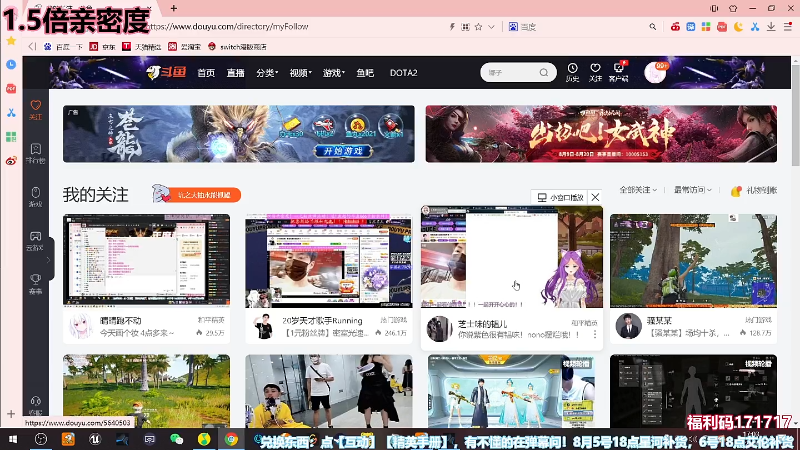Open the 最常访问 sort dropdown
The height and width of the screenshot is (450, 800).
(692, 190)
